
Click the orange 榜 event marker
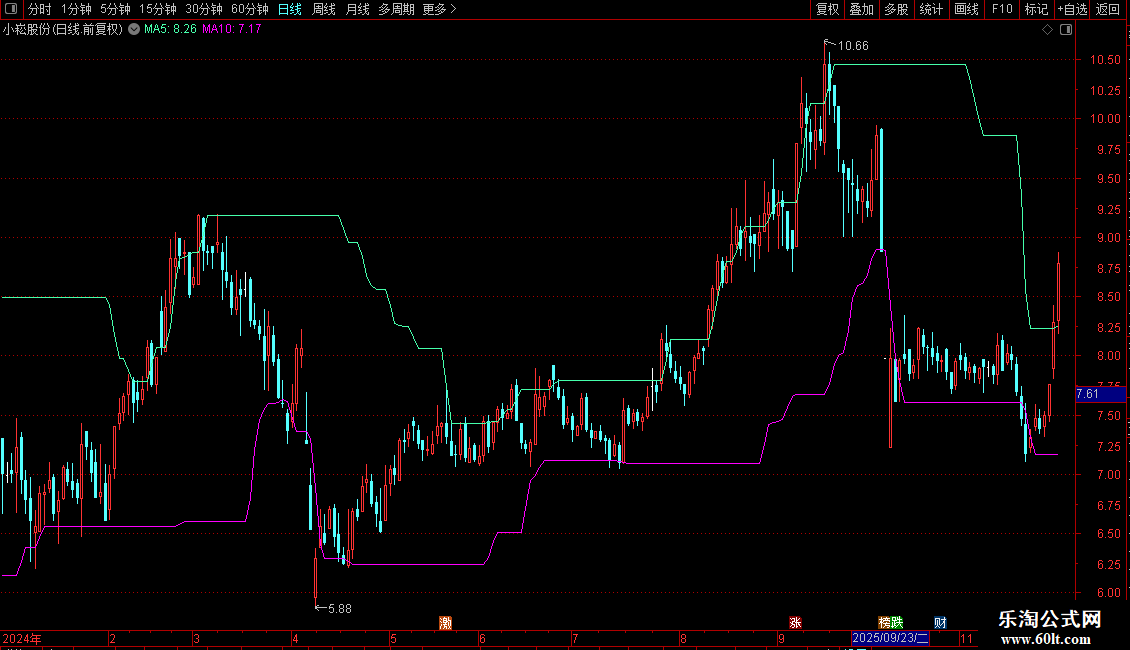pos(884,623)
